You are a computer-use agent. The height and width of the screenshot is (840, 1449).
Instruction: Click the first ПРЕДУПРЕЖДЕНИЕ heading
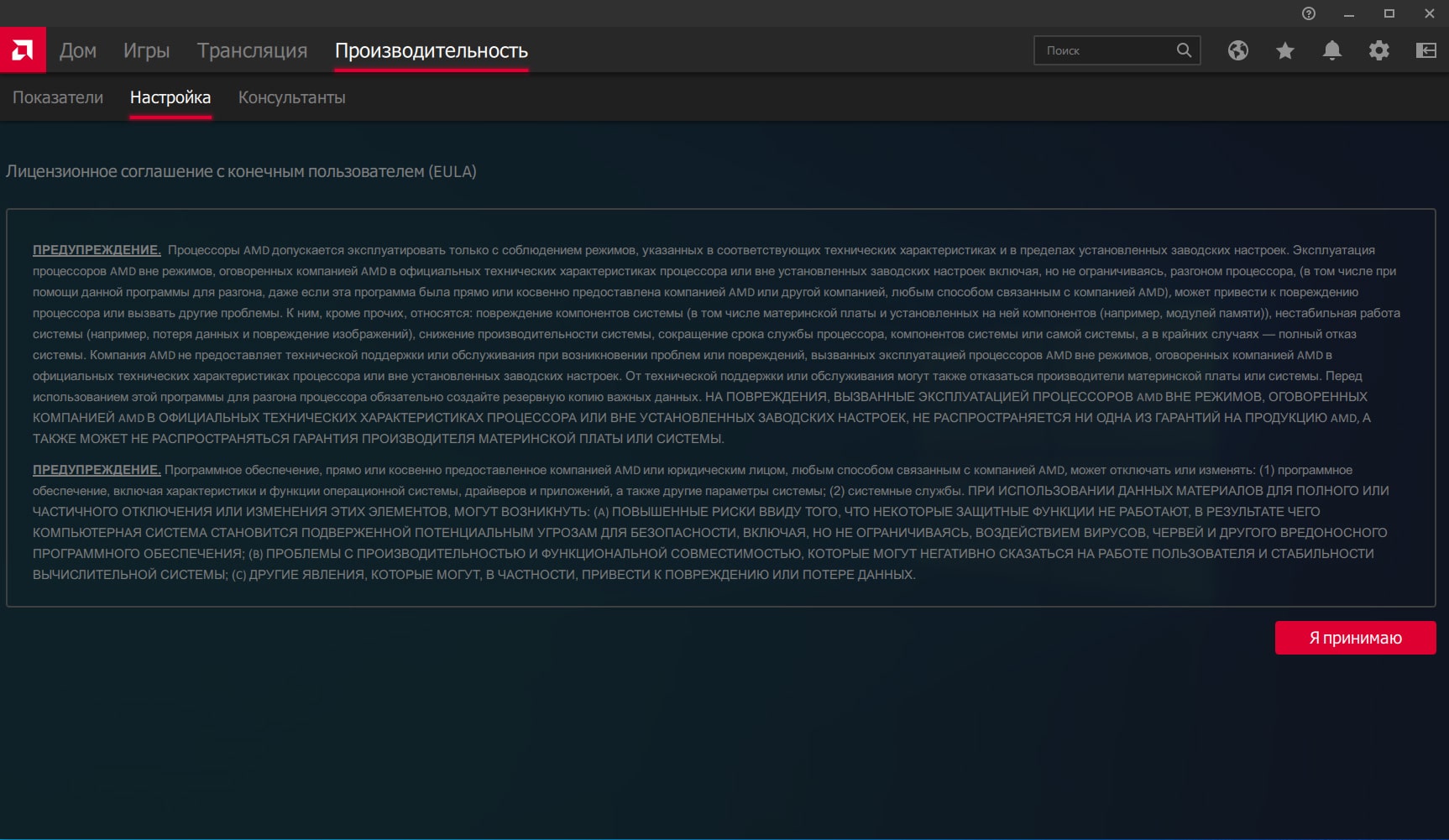coord(97,250)
